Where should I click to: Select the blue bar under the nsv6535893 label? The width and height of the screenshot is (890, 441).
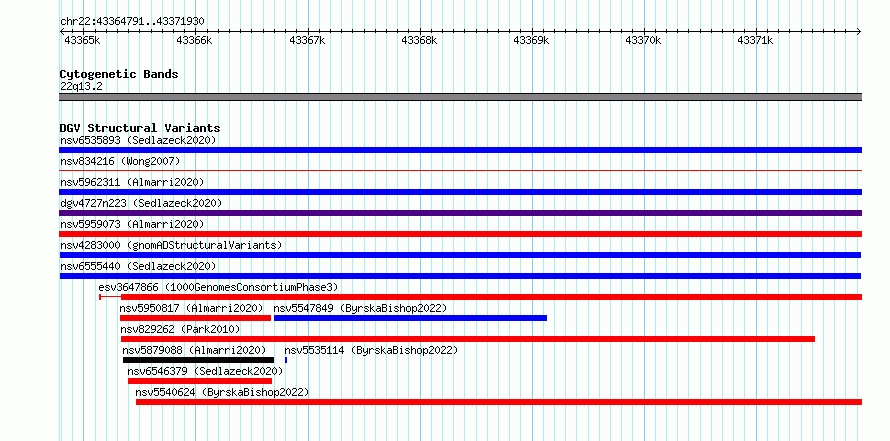460,150
